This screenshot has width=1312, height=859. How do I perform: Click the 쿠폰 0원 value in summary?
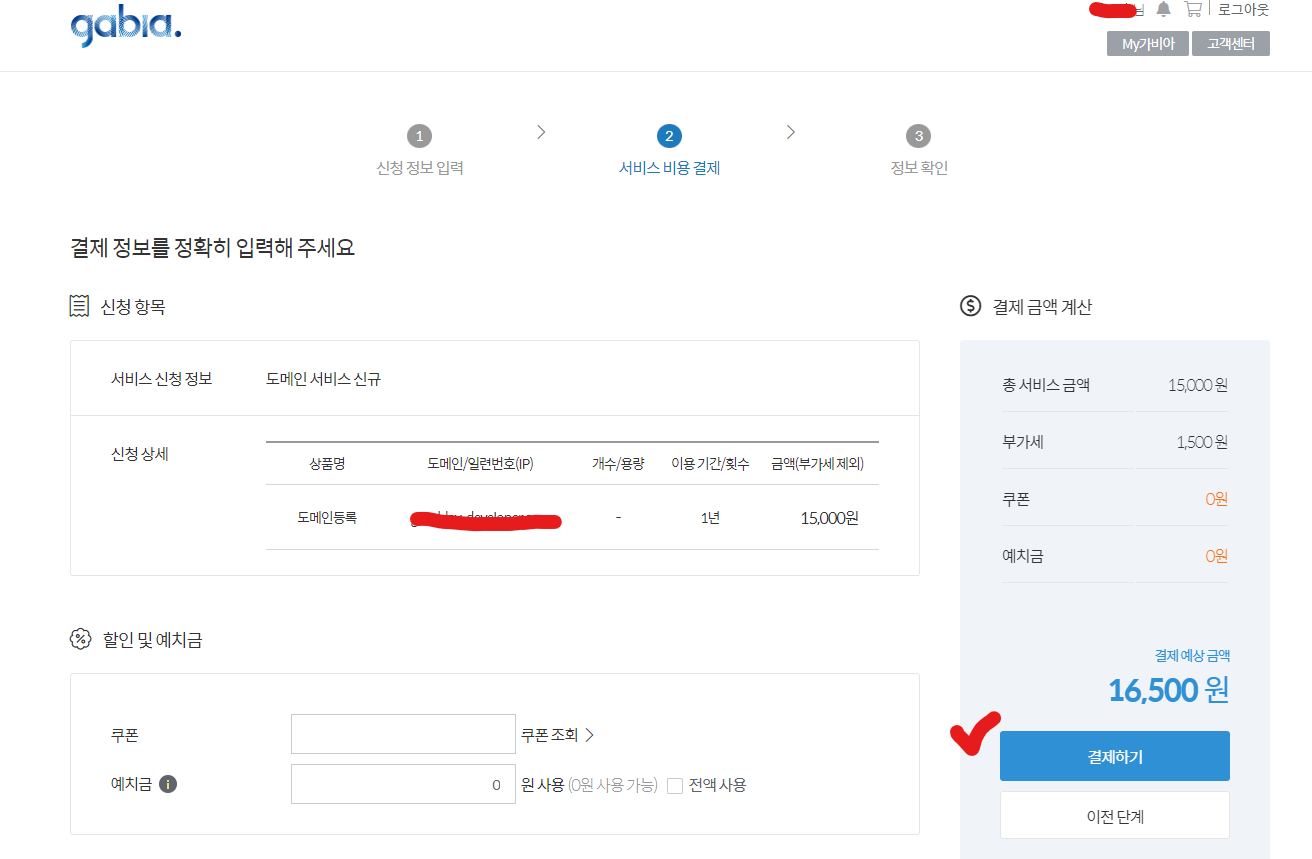pyautogui.click(x=1216, y=498)
